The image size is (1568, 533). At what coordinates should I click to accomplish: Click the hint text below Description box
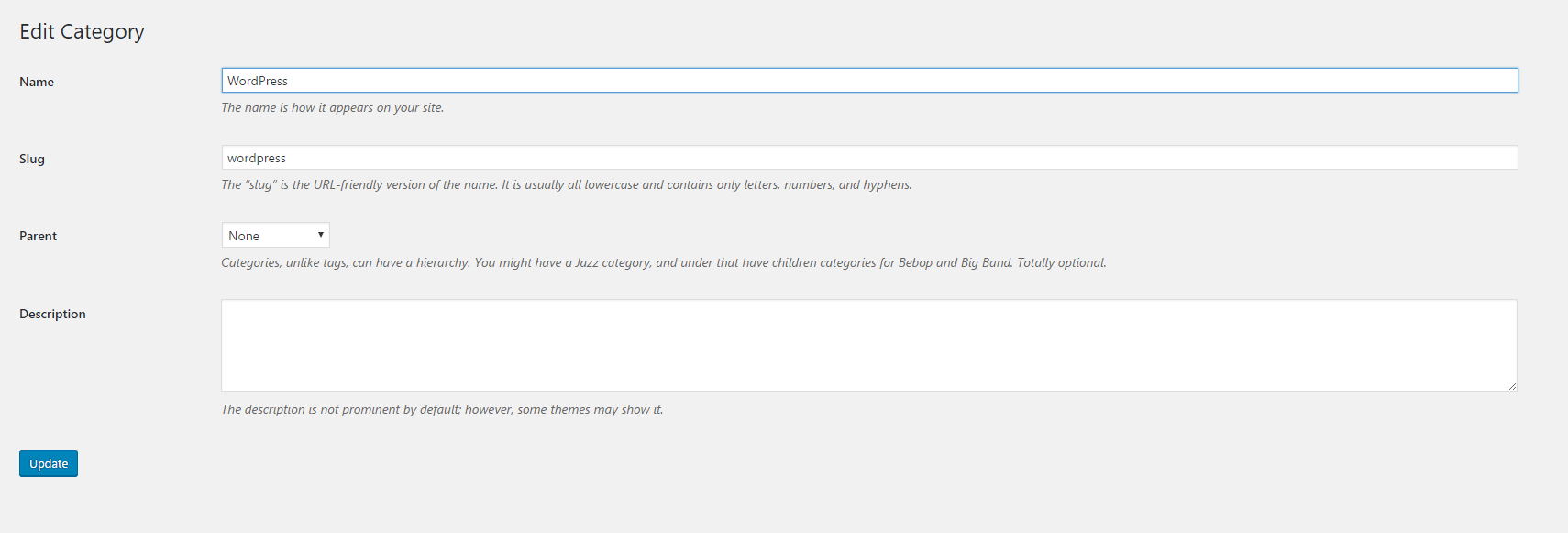point(441,409)
